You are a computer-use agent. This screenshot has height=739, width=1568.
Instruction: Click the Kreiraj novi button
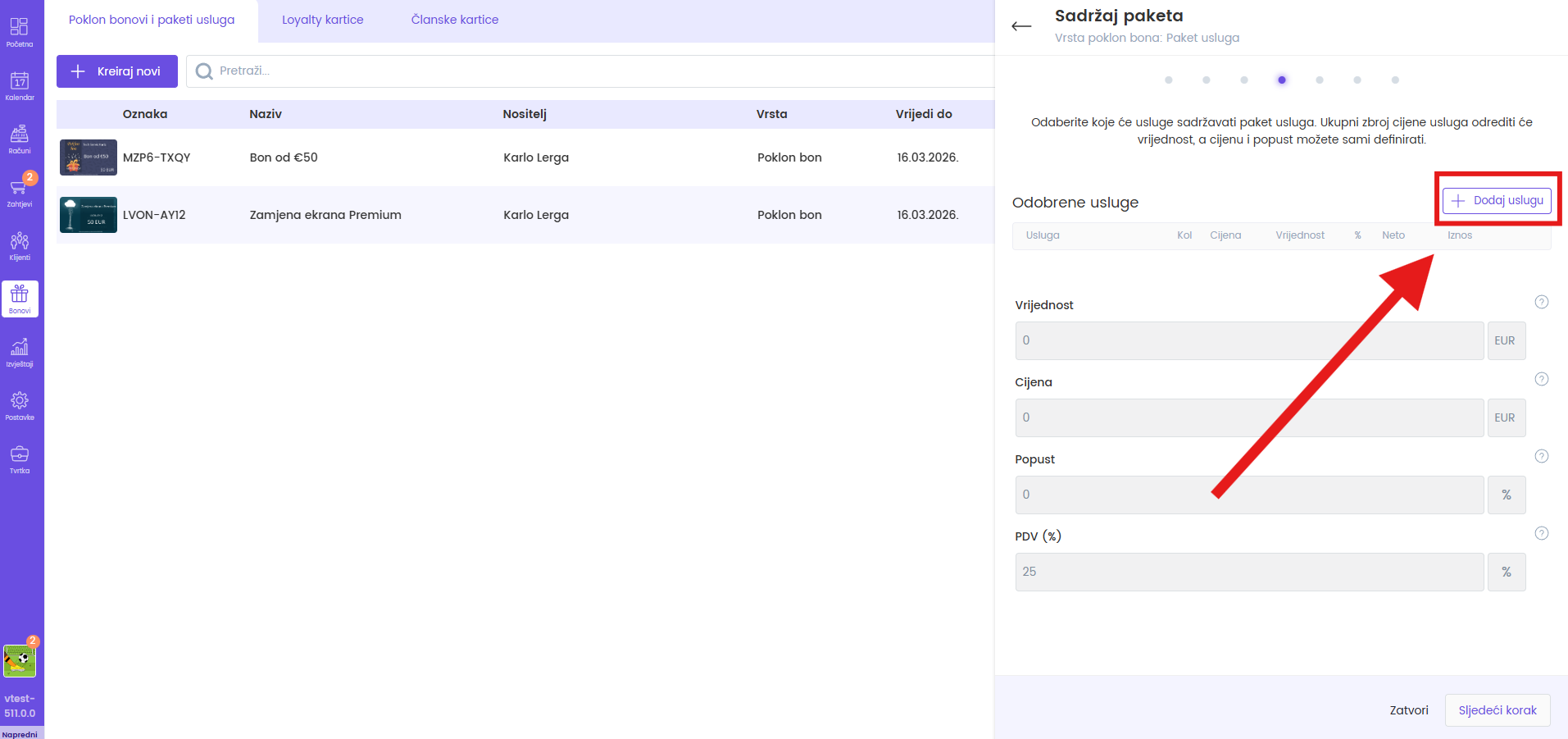tap(116, 71)
